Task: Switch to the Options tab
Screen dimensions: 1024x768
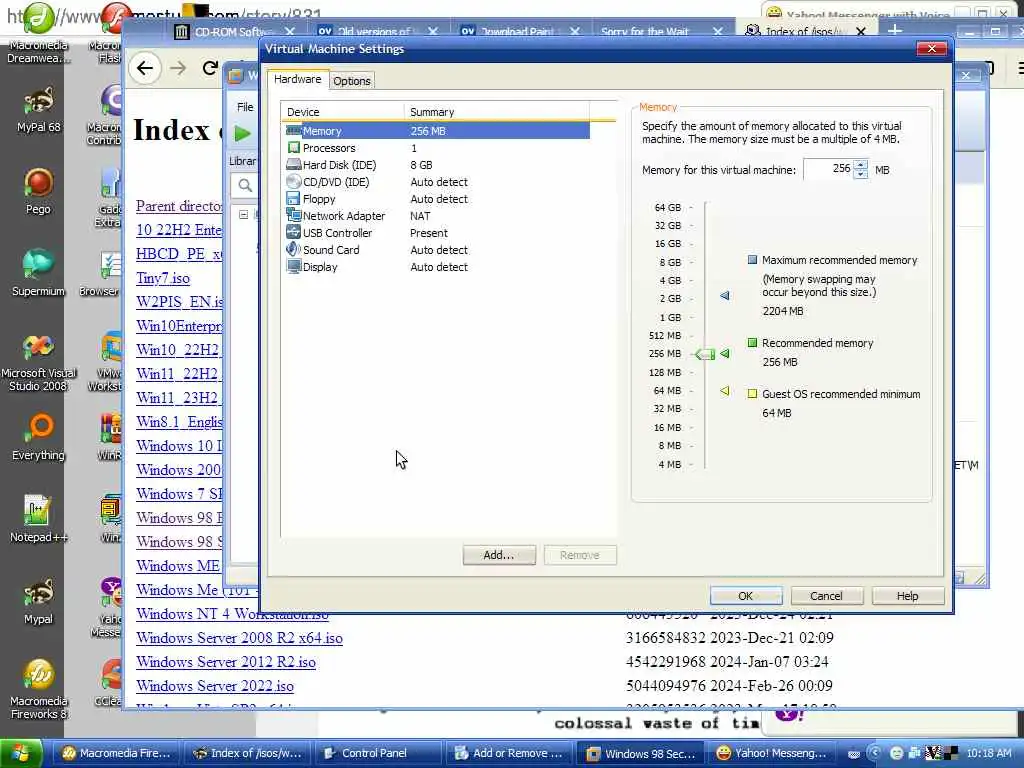Action: tap(351, 80)
